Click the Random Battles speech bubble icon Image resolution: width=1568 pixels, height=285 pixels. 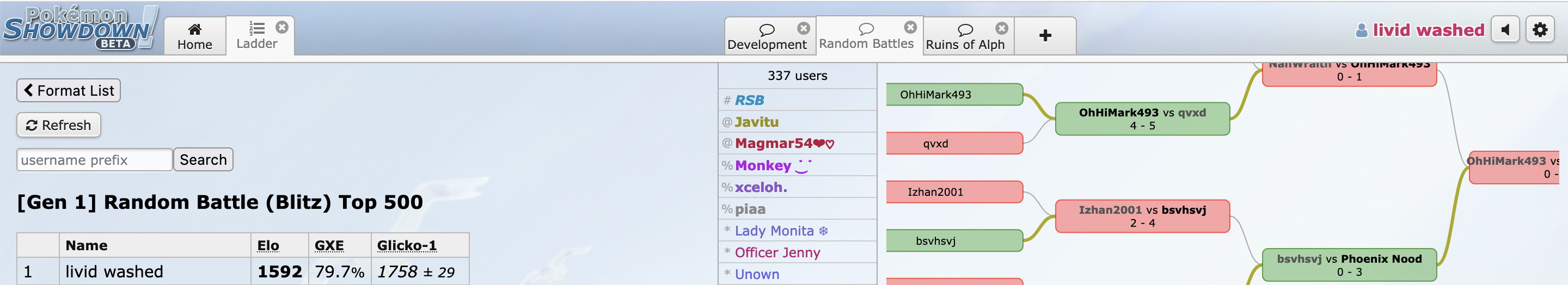(866, 29)
